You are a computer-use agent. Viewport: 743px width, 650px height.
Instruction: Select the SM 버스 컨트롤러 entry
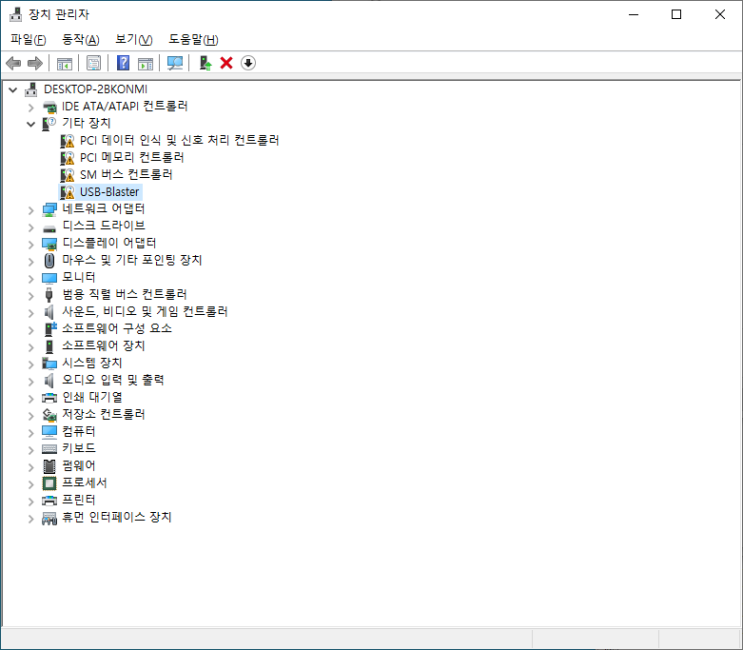pos(126,174)
